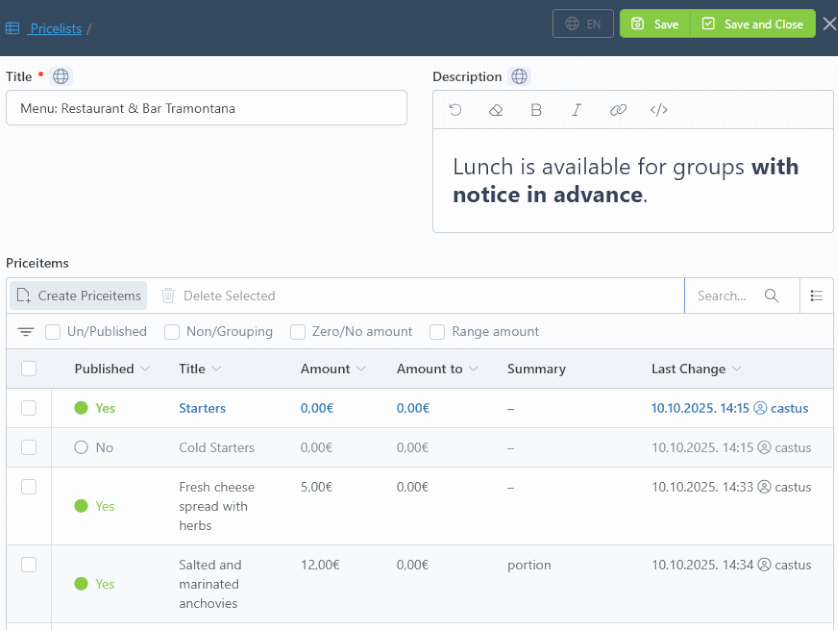Viewport: 838px width, 630px height.
Task: Go back to Pricelists breadcrumb
Action: 55,28
